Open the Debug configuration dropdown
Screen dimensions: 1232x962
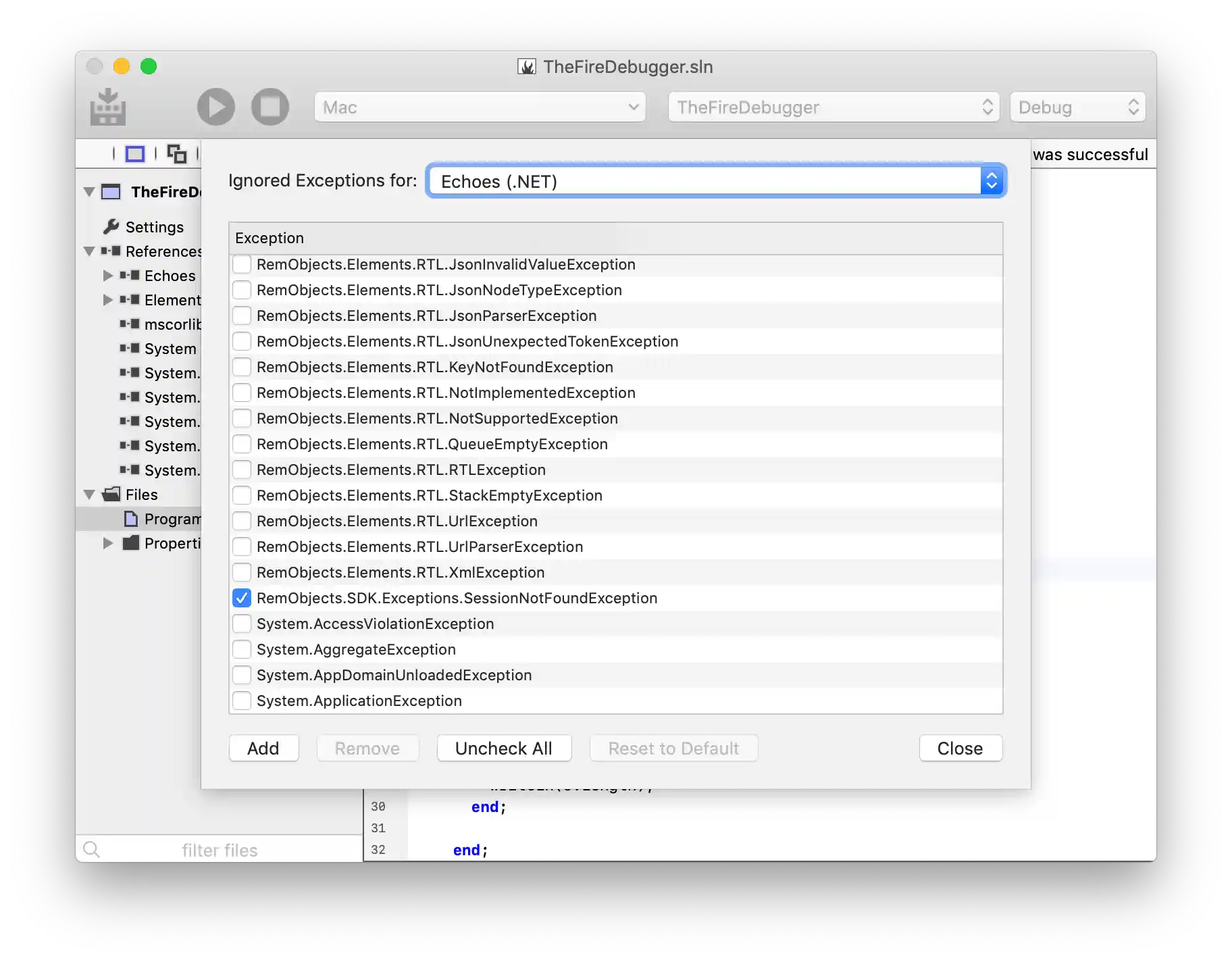[x=1077, y=107]
